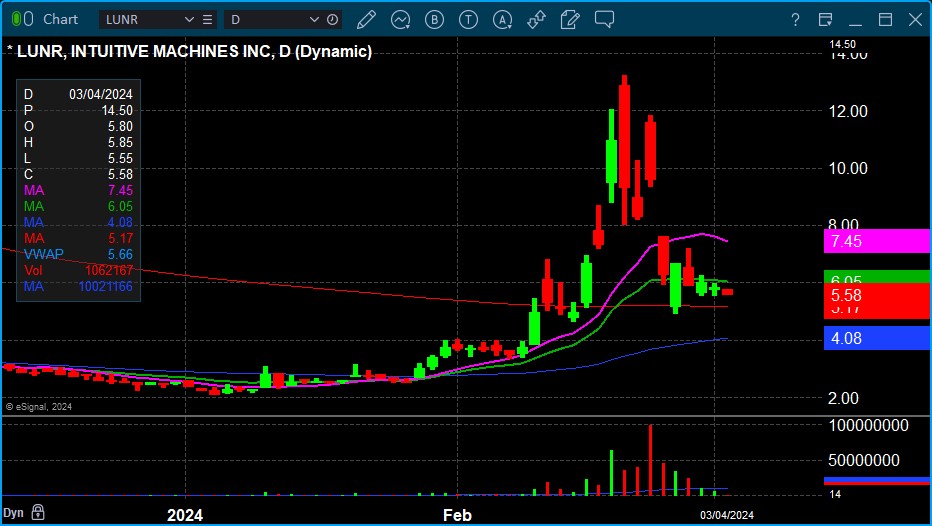Click the circled B toolbar icon
This screenshot has height=526, width=932.
coord(434,20)
